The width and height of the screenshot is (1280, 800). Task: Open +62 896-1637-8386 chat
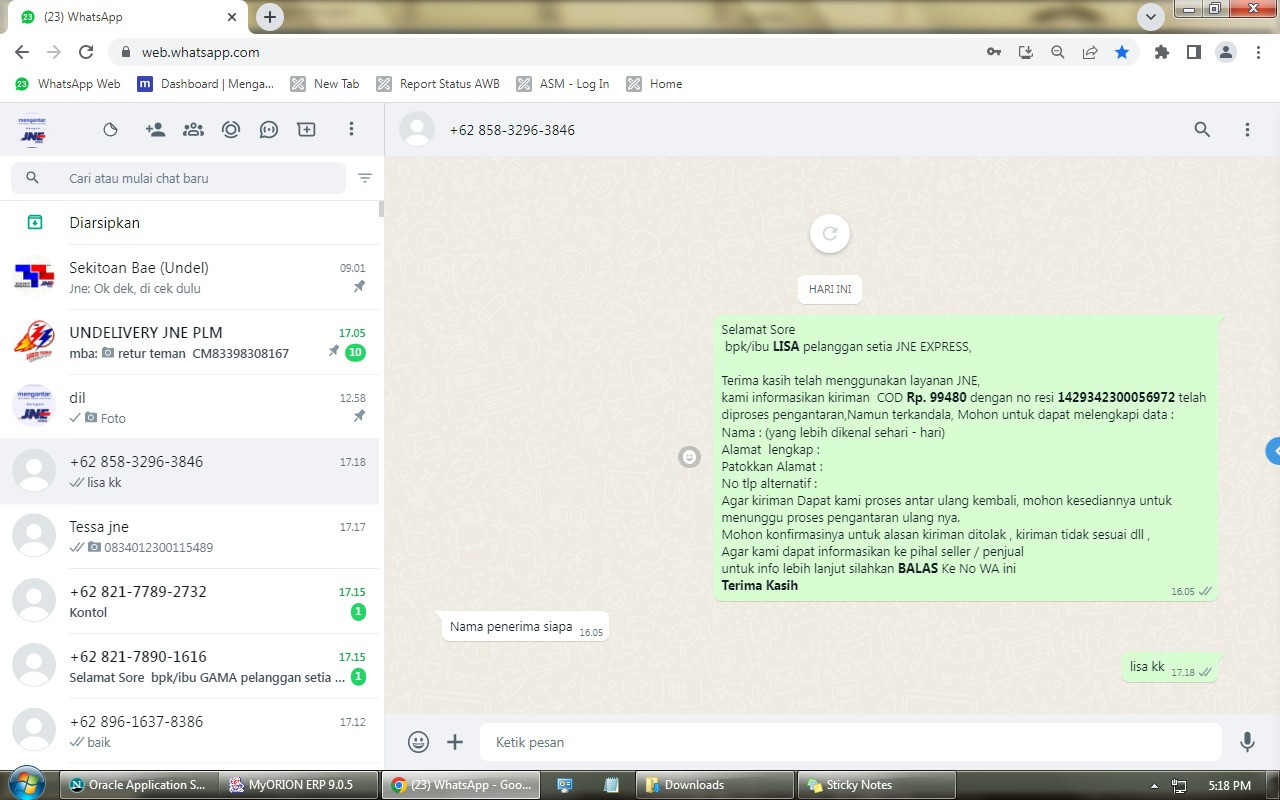190,731
